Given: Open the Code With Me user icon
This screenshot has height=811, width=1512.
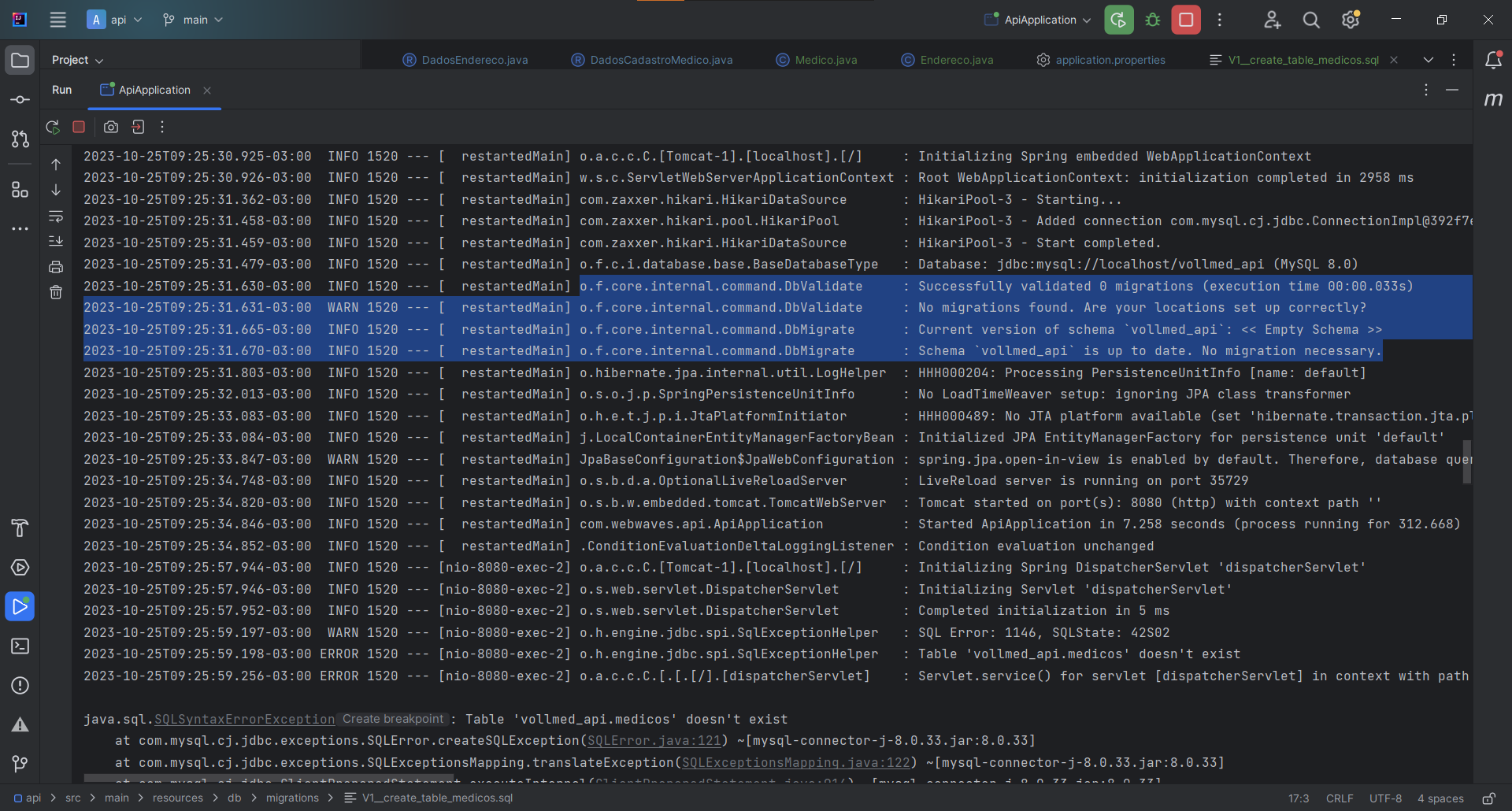Looking at the screenshot, I should point(1272,20).
